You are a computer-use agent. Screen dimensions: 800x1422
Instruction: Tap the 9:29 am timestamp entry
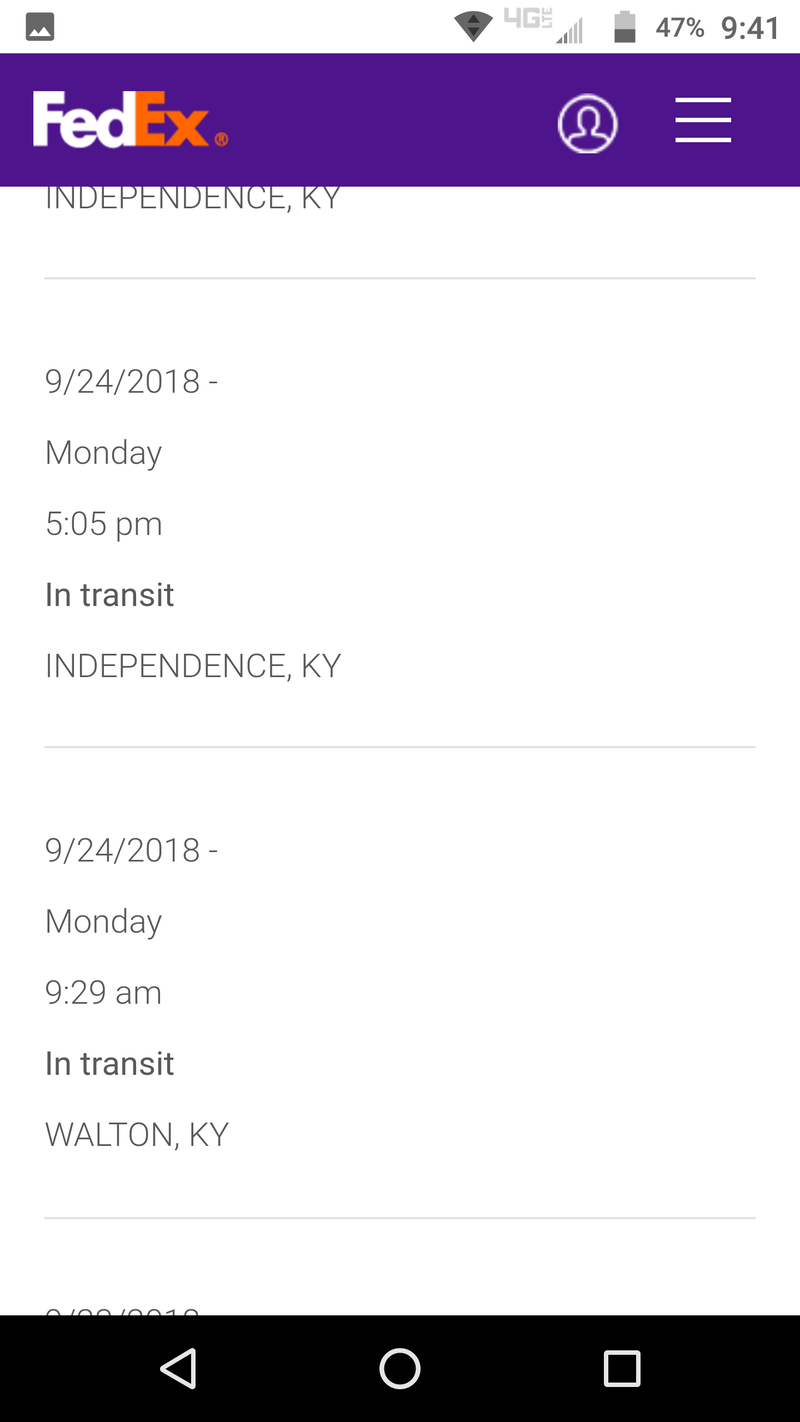pos(104,993)
